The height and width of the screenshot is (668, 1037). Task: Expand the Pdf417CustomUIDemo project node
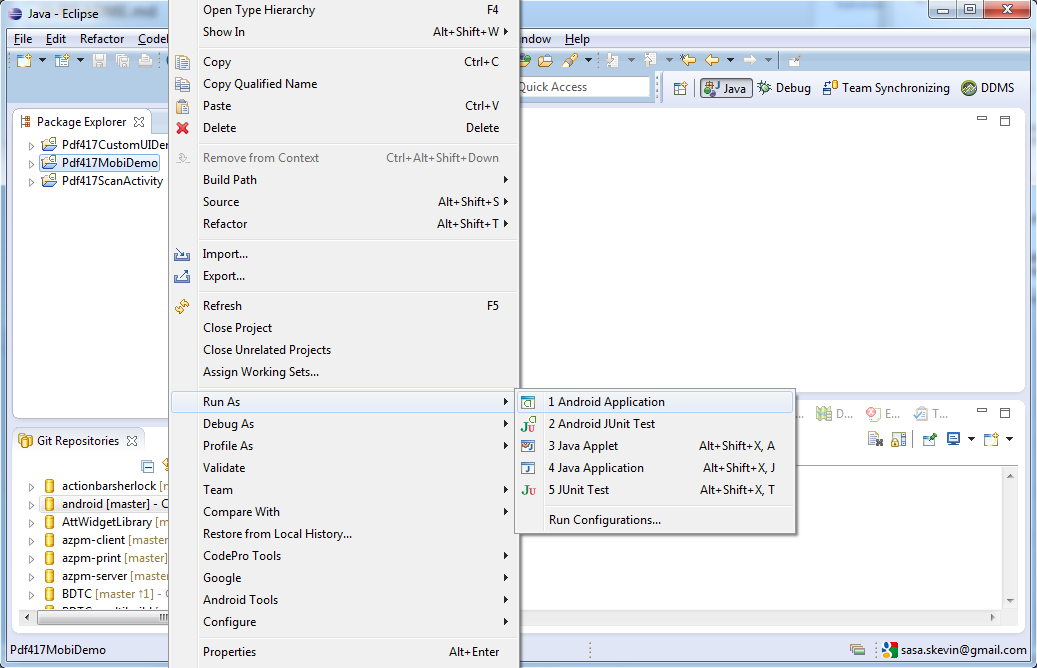click(31, 146)
